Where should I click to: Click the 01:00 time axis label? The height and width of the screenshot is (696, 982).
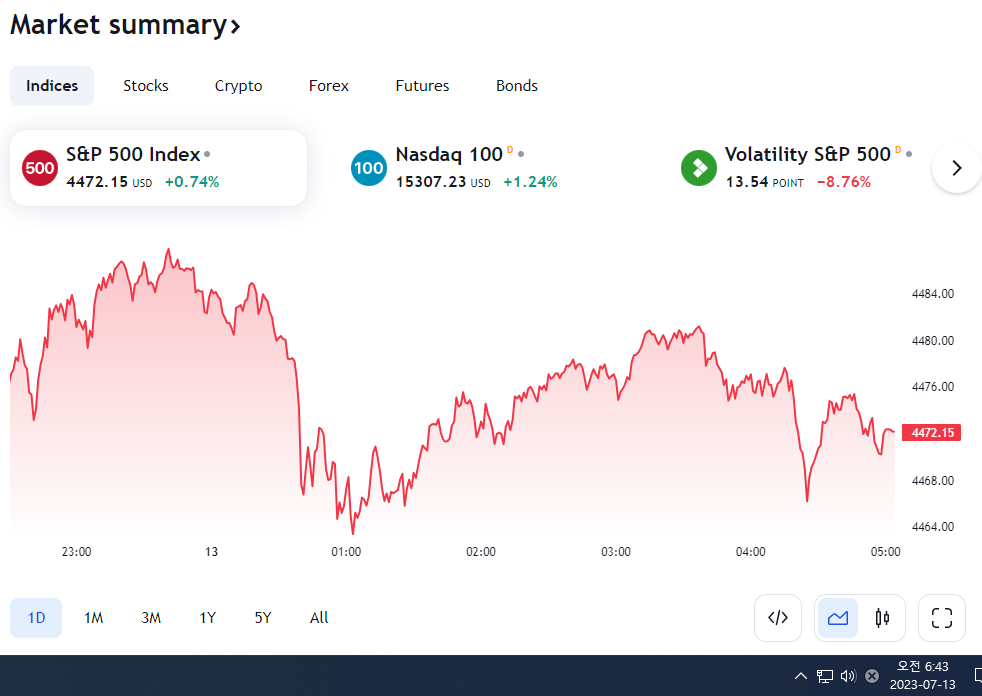[x=346, y=552]
